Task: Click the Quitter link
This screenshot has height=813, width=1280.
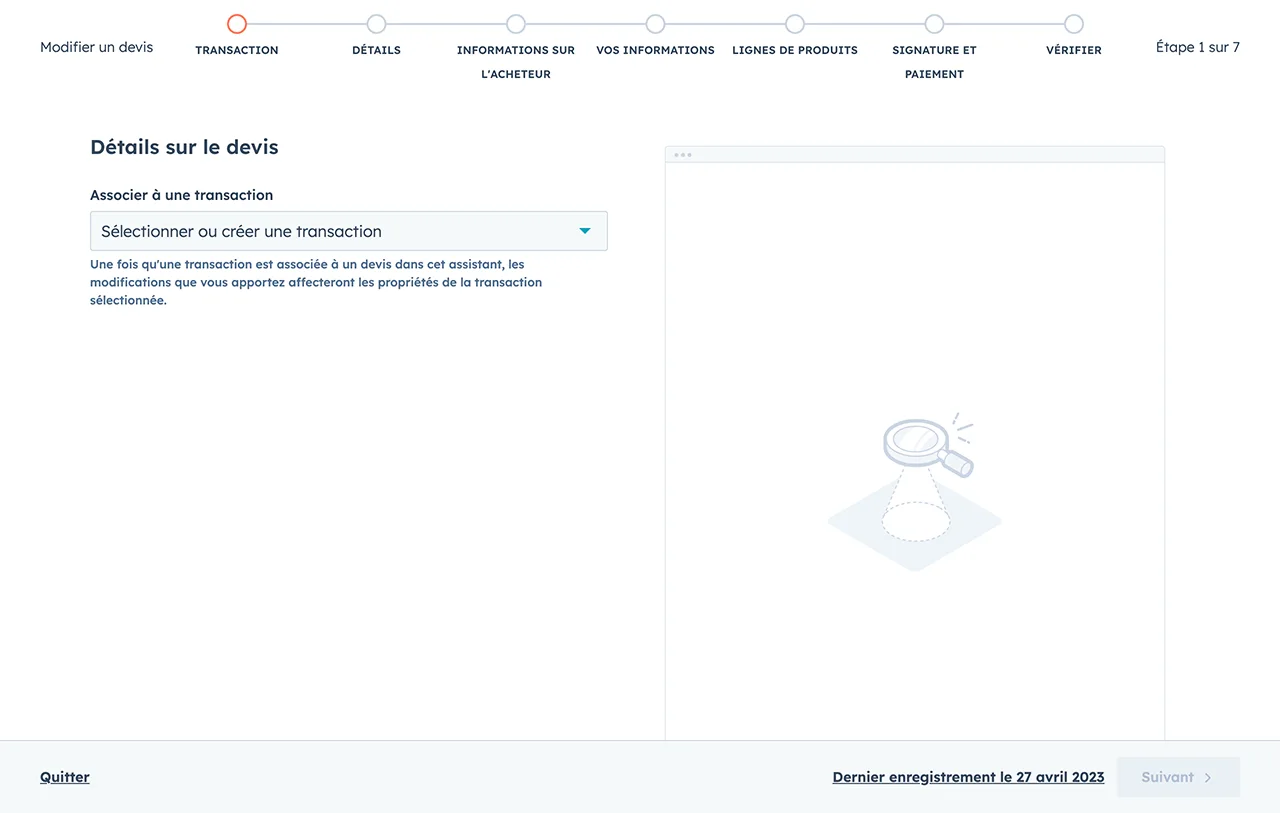Action: pos(65,777)
